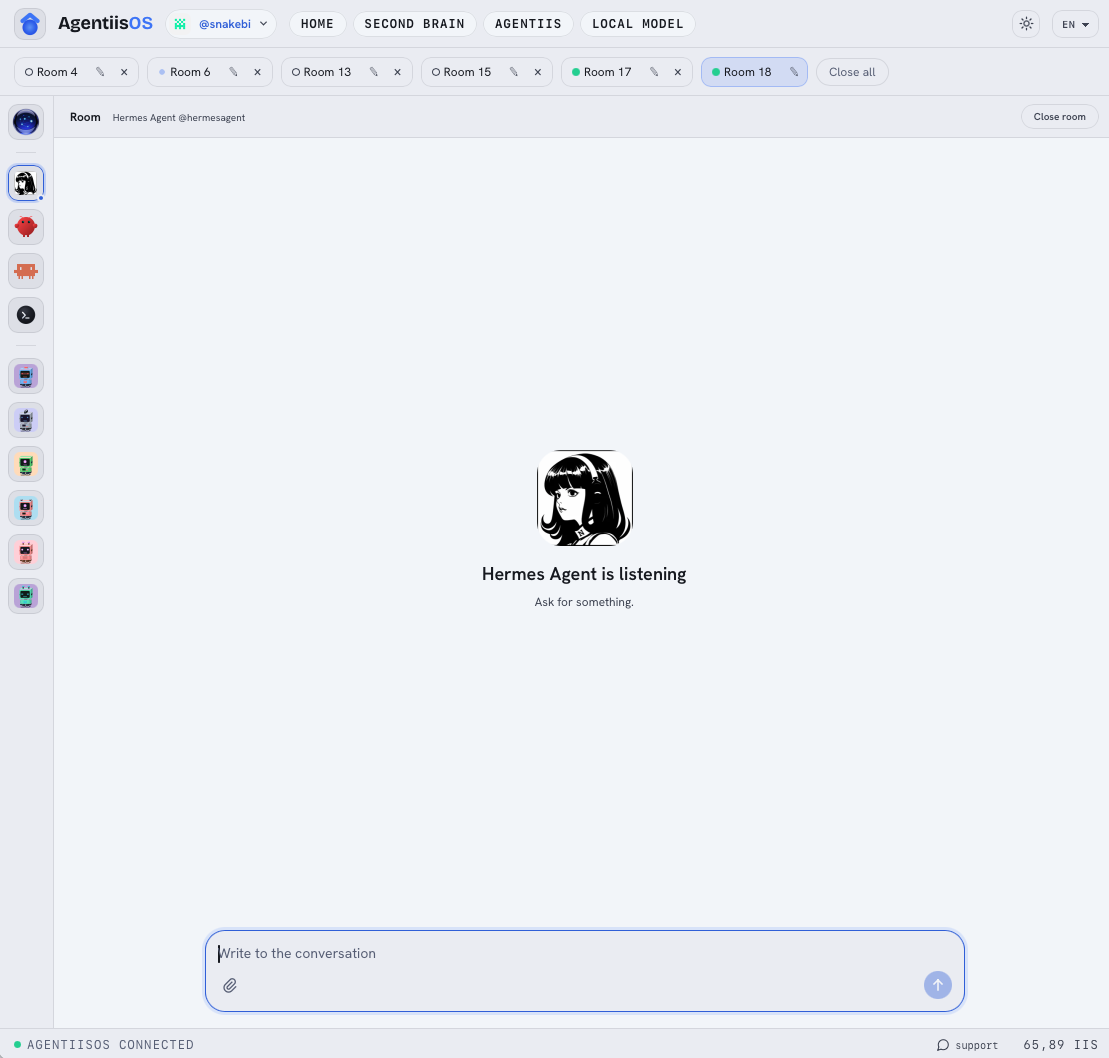This screenshot has width=1109, height=1058.
Task: Toggle the light/dark theme sun button
Action: click(1026, 24)
